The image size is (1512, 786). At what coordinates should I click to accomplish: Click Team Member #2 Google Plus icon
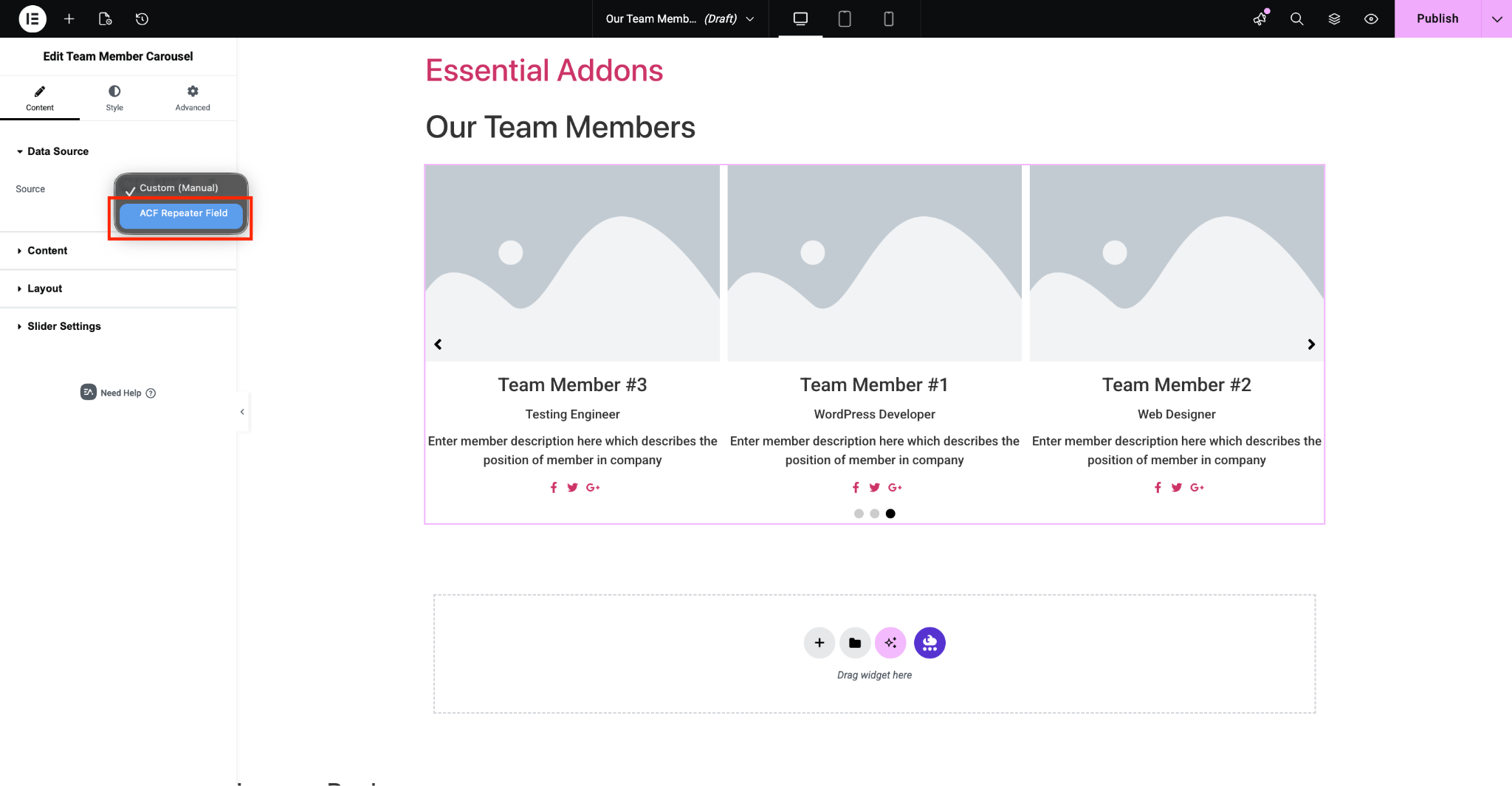click(x=1197, y=487)
